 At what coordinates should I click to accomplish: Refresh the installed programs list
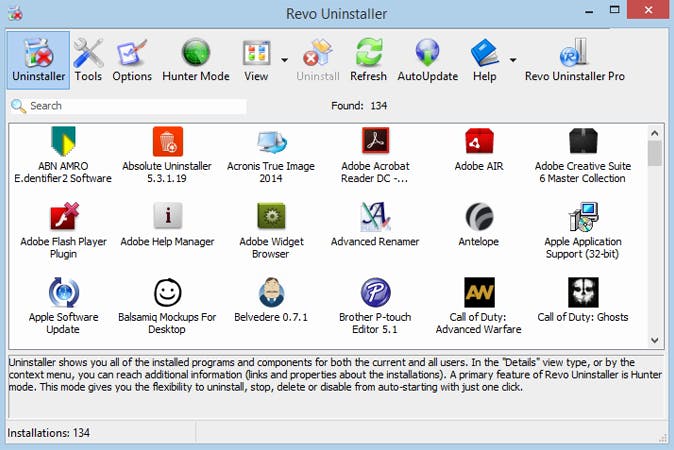point(368,60)
